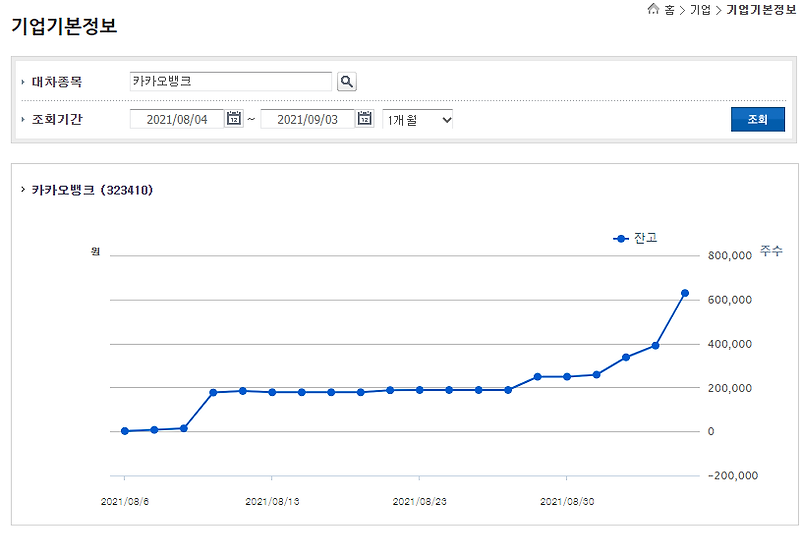Click the 2021/08/30 x-axis date label

click(567, 501)
